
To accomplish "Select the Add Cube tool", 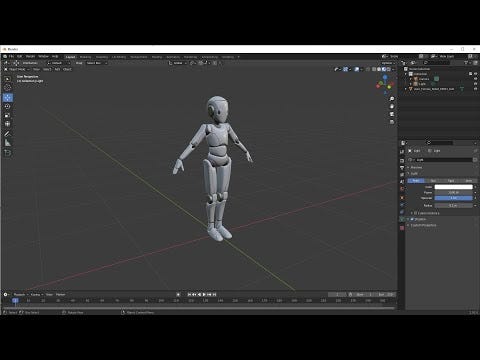I will click(x=8, y=153).
